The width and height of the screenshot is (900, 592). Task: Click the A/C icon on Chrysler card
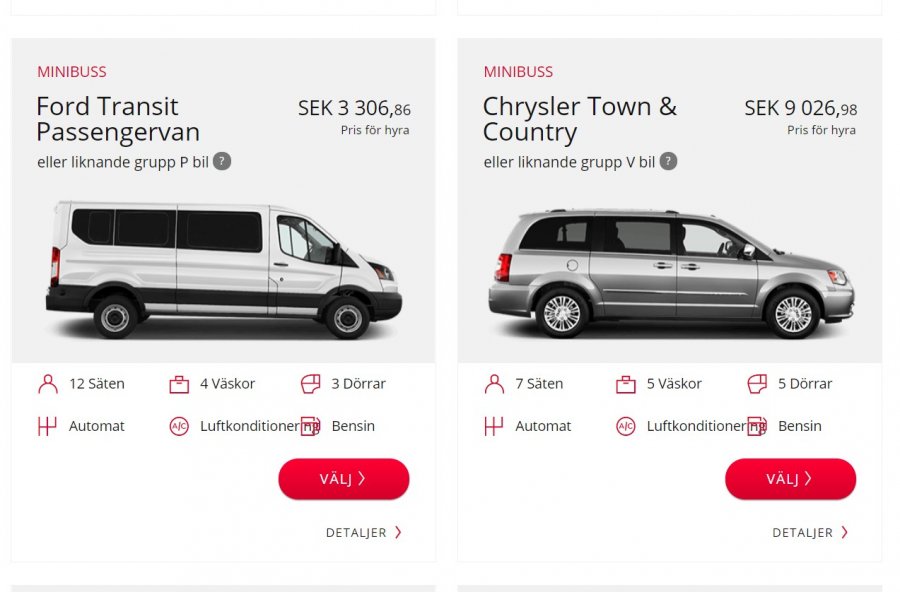[x=625, y=426]
